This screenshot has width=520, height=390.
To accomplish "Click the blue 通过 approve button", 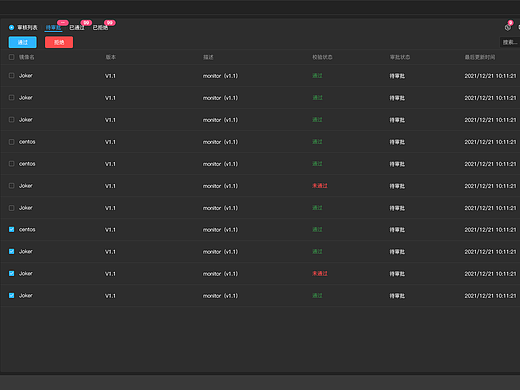I will pyautogui.click(x=23, y=42).
